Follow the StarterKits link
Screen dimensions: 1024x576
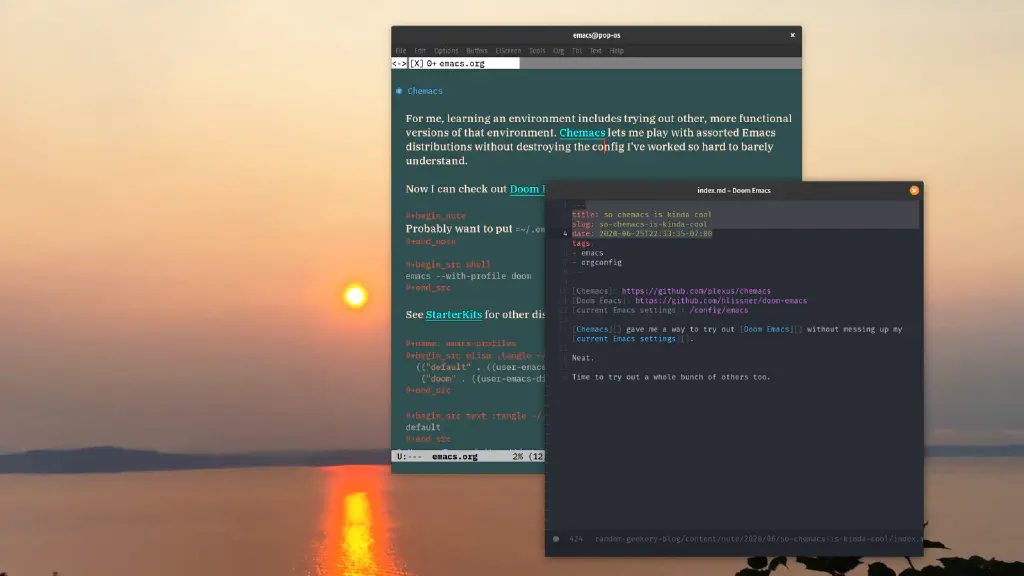point(453,314)
